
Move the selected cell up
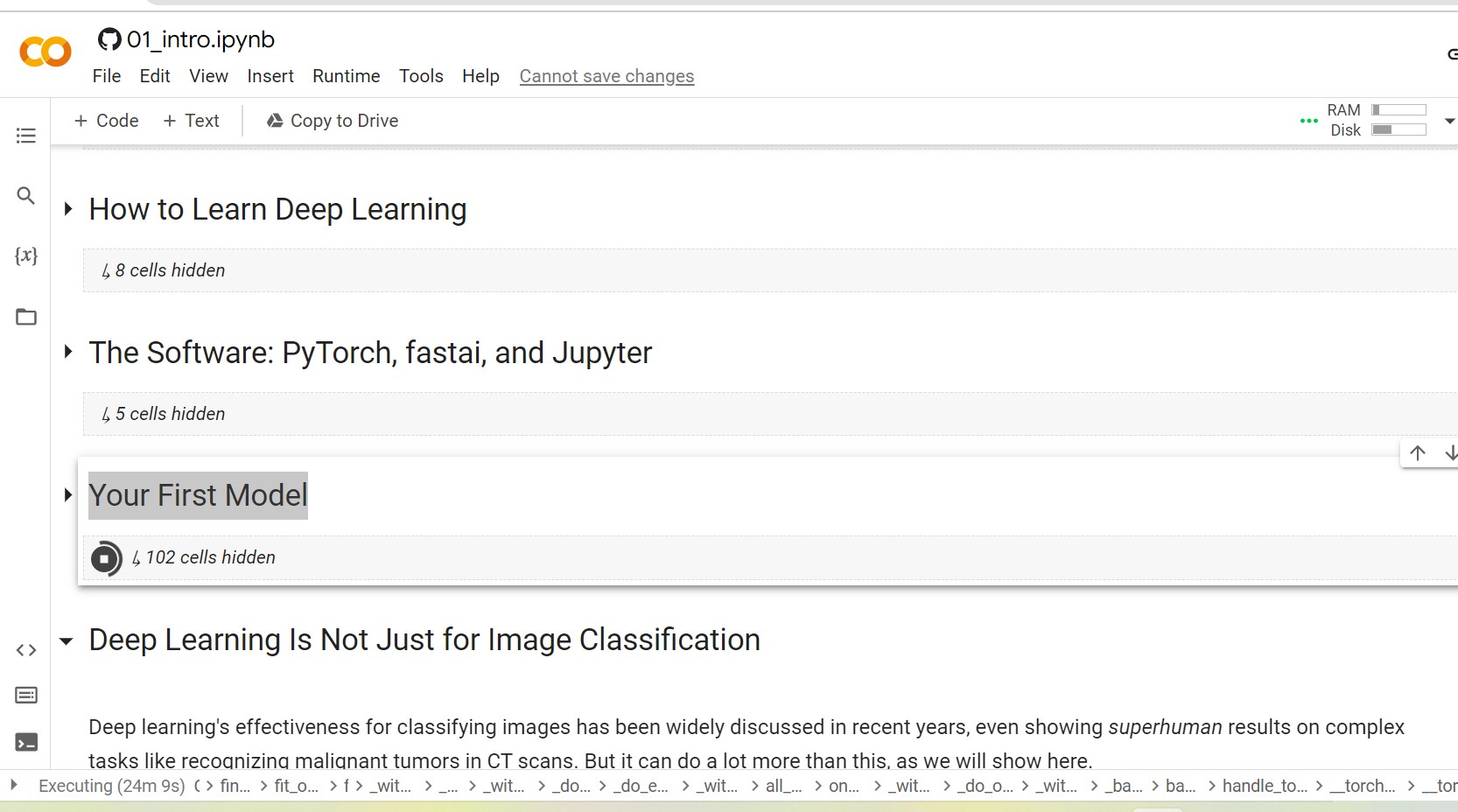pos(1416,453)
